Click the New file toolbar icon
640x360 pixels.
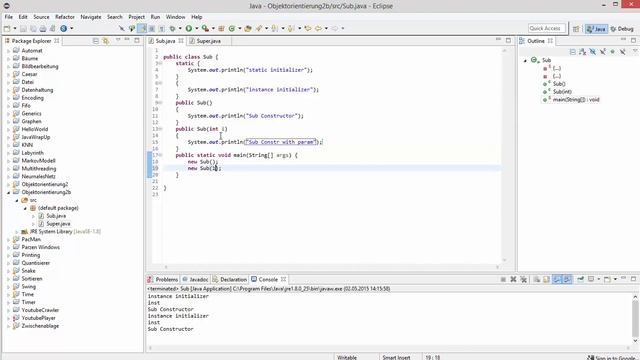pos(7,29)
